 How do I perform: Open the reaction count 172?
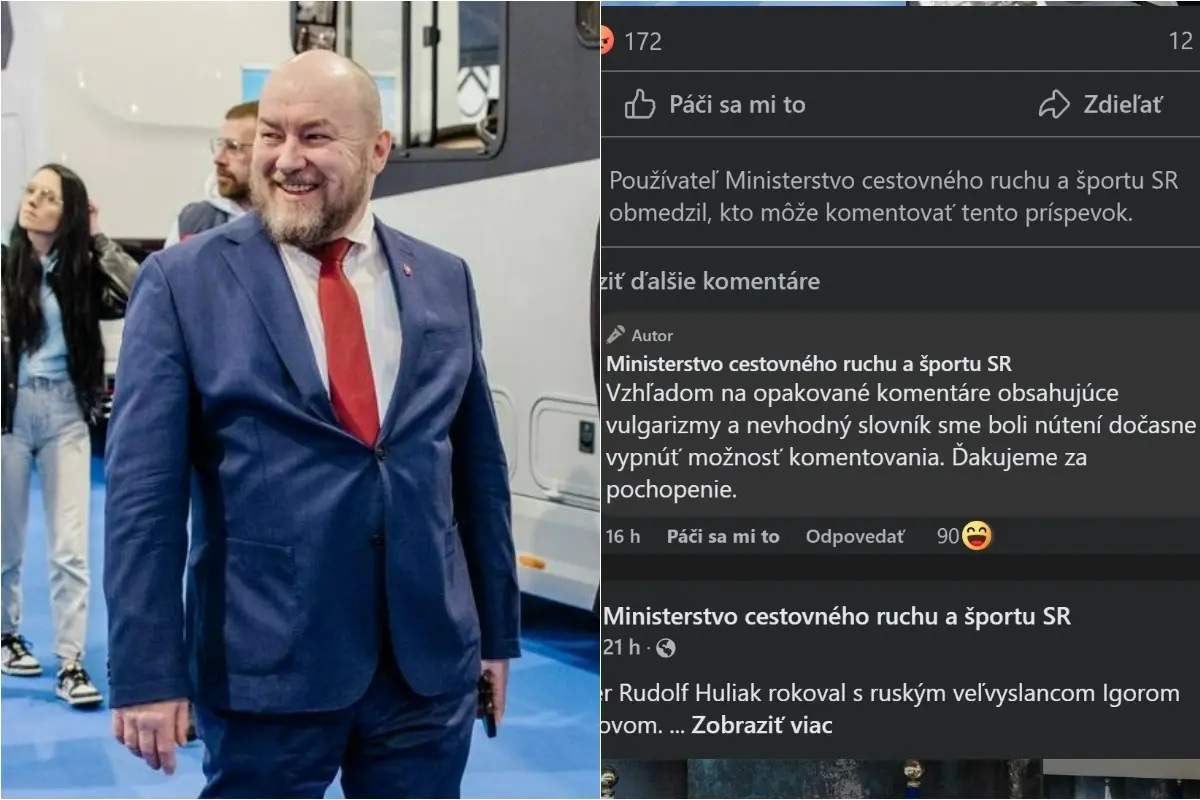643,41
